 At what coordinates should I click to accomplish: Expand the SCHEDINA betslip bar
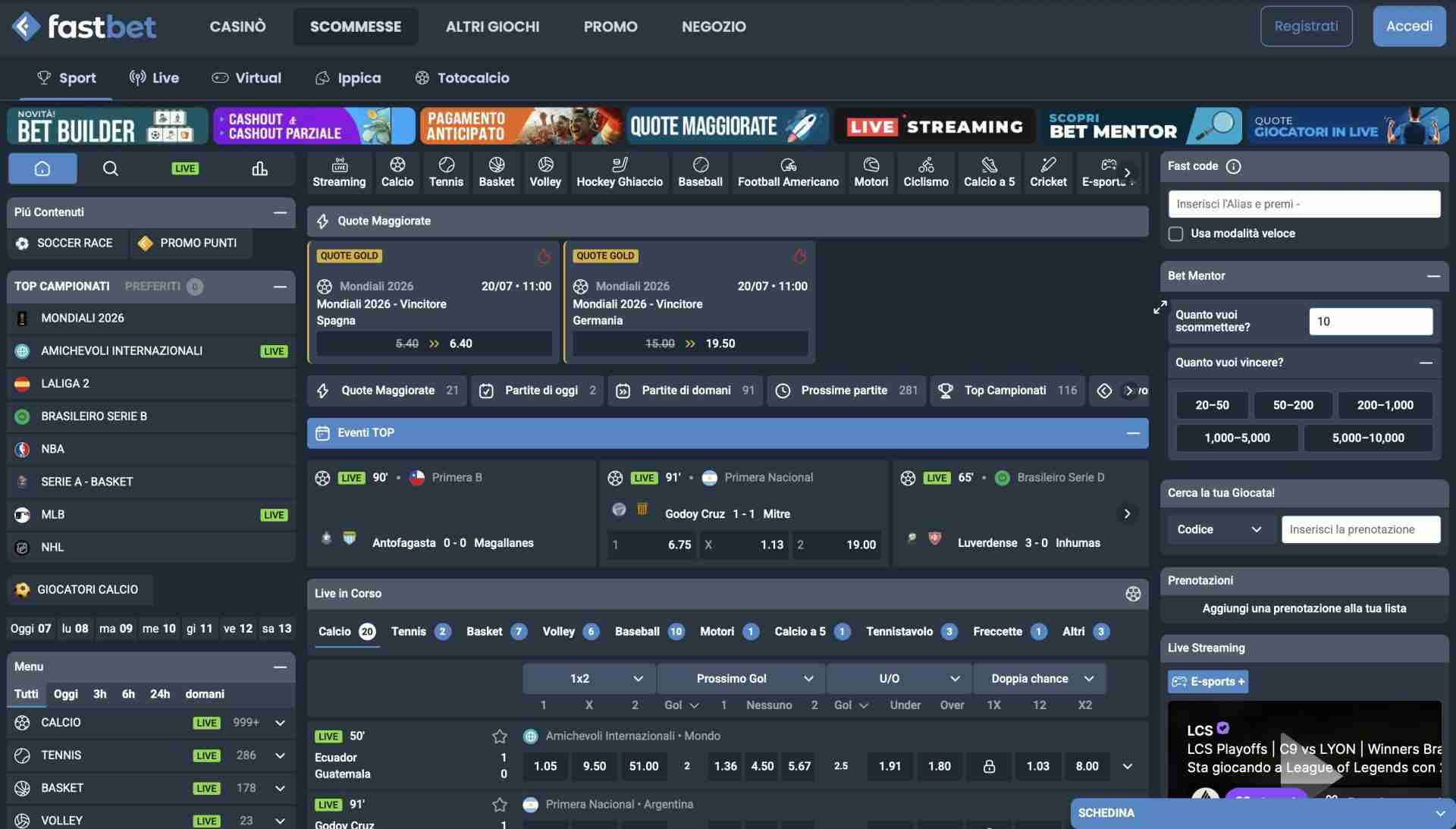pos(1263,813)
